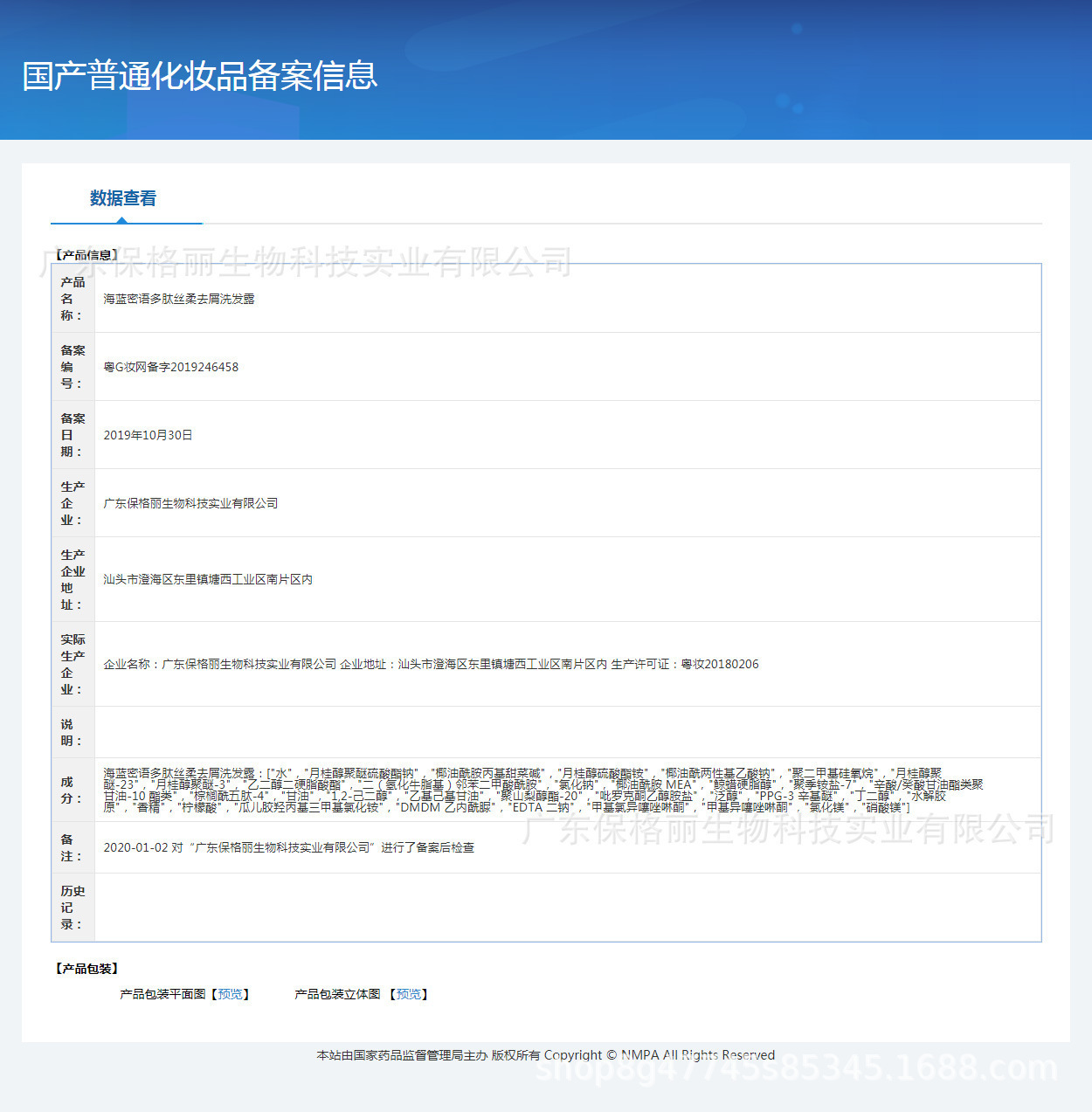
Task: Preview the 产品包装平面图 image
Action: (231, 994)
